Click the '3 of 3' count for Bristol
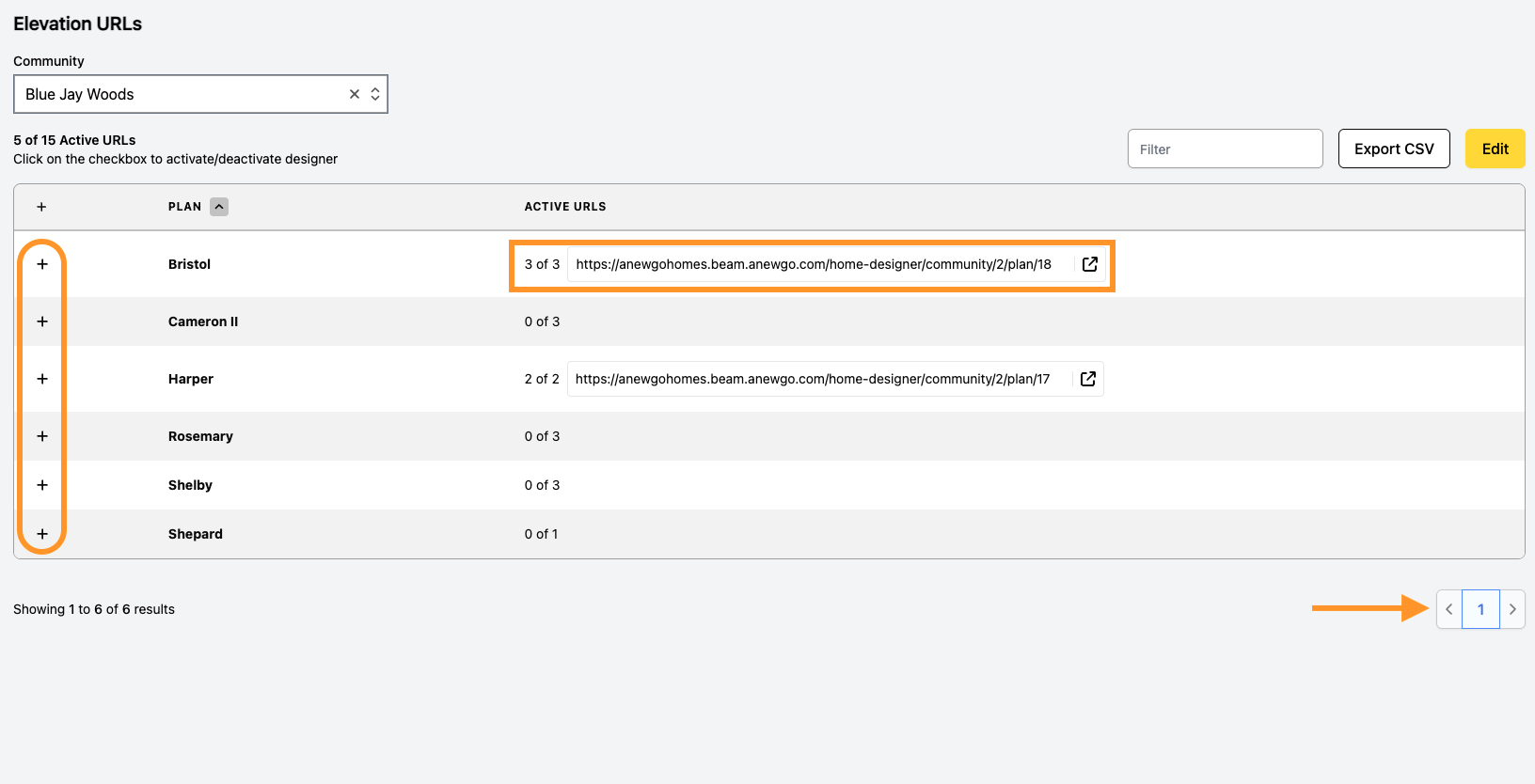Screen dimensions: 1535x784 542,264
